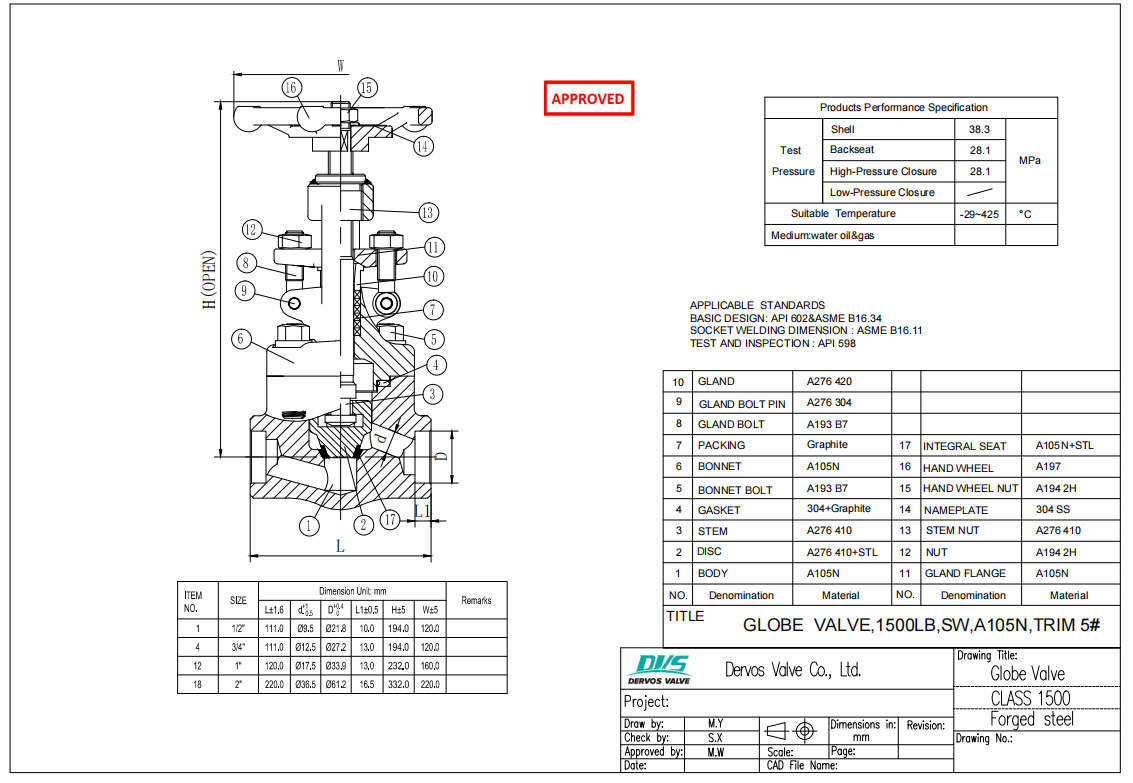Click the red APPROVED stamp
The width and height of the screenshot is (1133, 783).
[x=588, y=98]
